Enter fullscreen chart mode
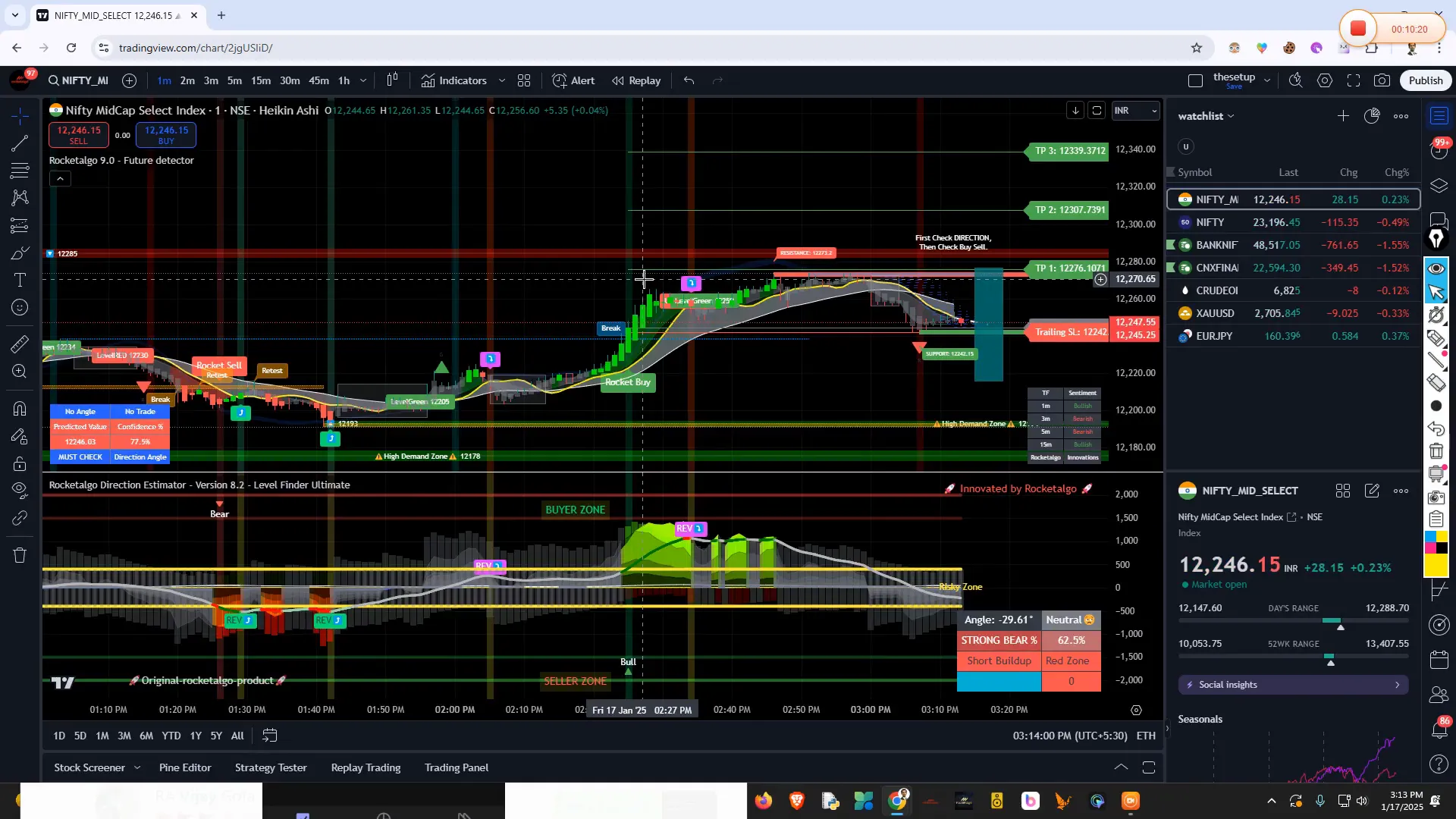Viewport: 1456px width, 819px height. pos(1354,80)
